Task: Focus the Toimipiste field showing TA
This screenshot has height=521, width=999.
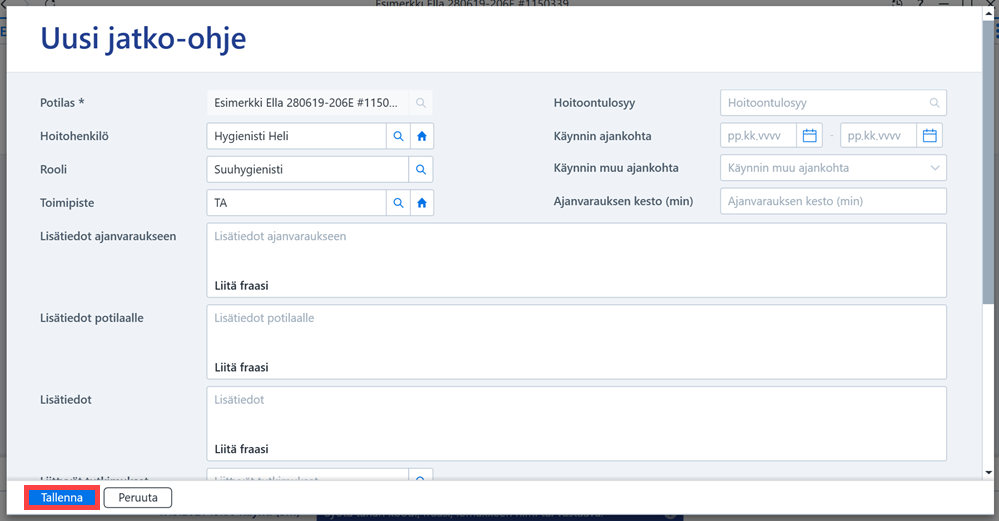Action: pyautogui.click(x=296, y=203)
